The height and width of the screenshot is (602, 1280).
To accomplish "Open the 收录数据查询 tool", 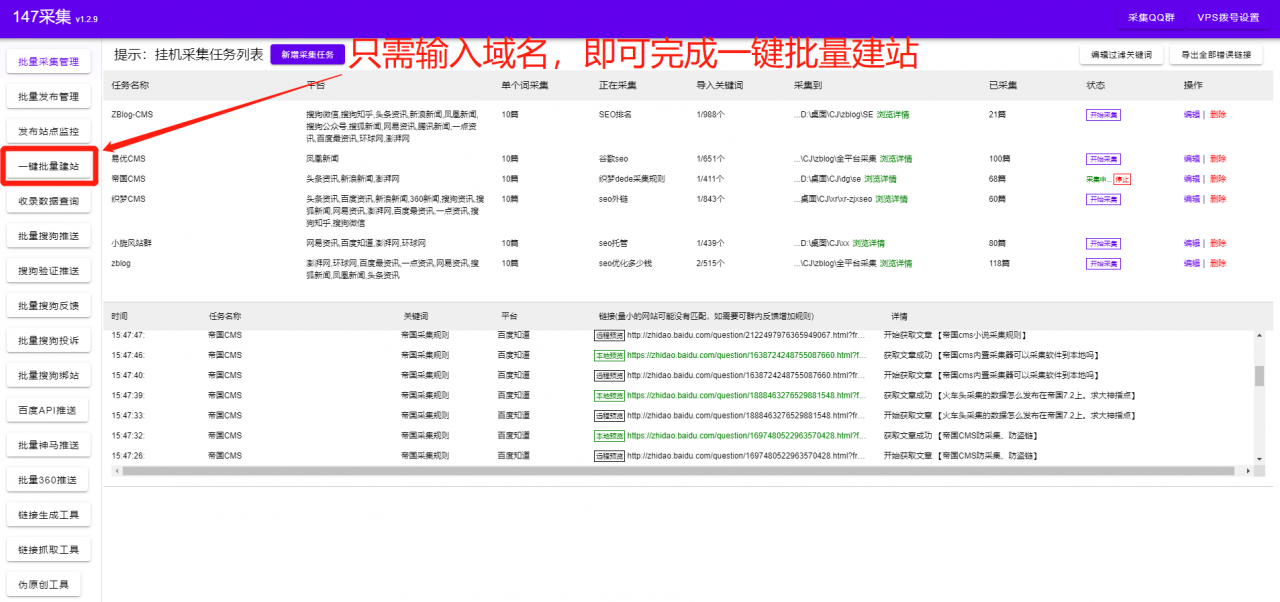I will pos(48,200).
